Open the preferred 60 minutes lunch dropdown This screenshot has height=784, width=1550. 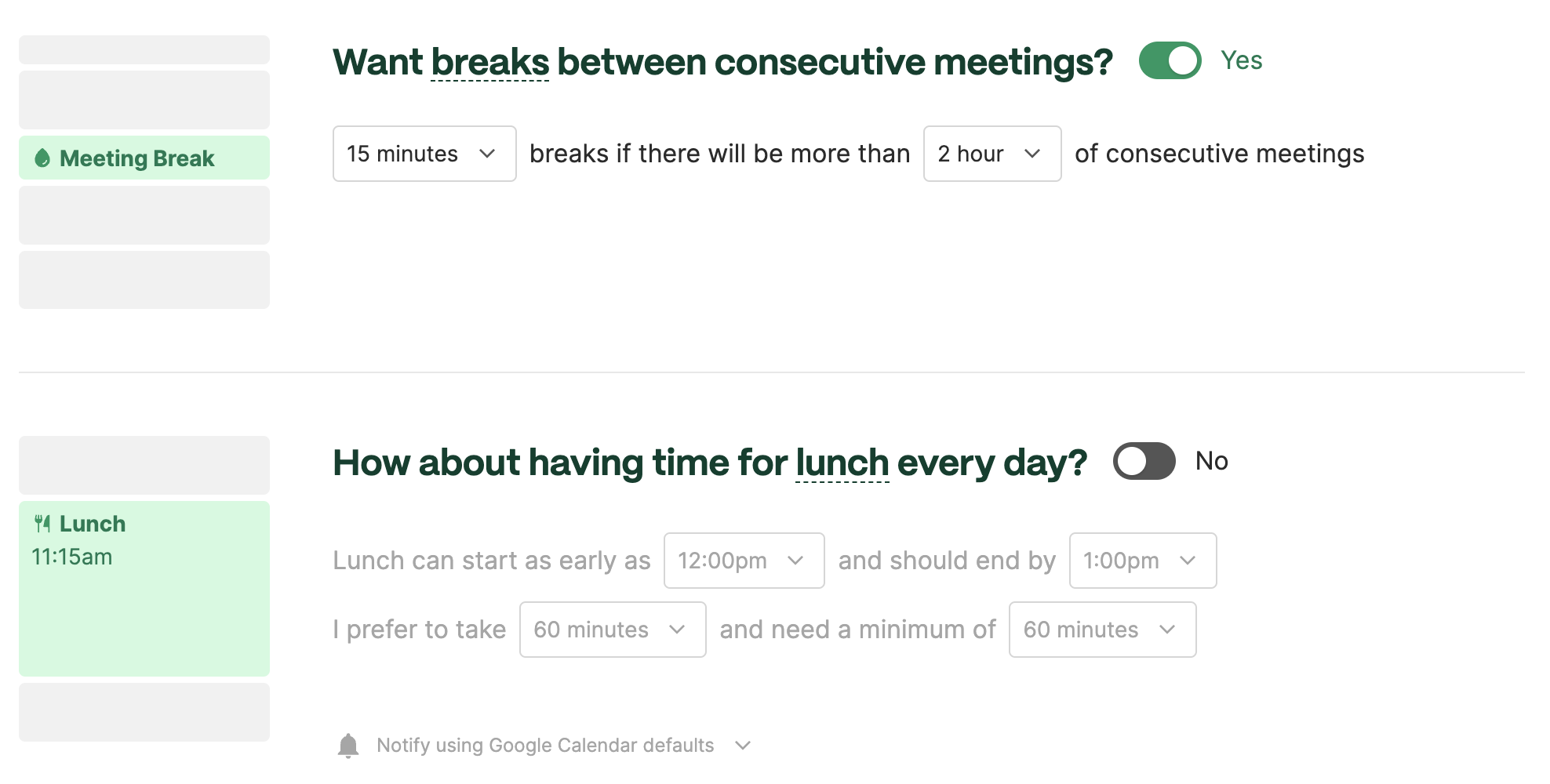click(613, 630)
